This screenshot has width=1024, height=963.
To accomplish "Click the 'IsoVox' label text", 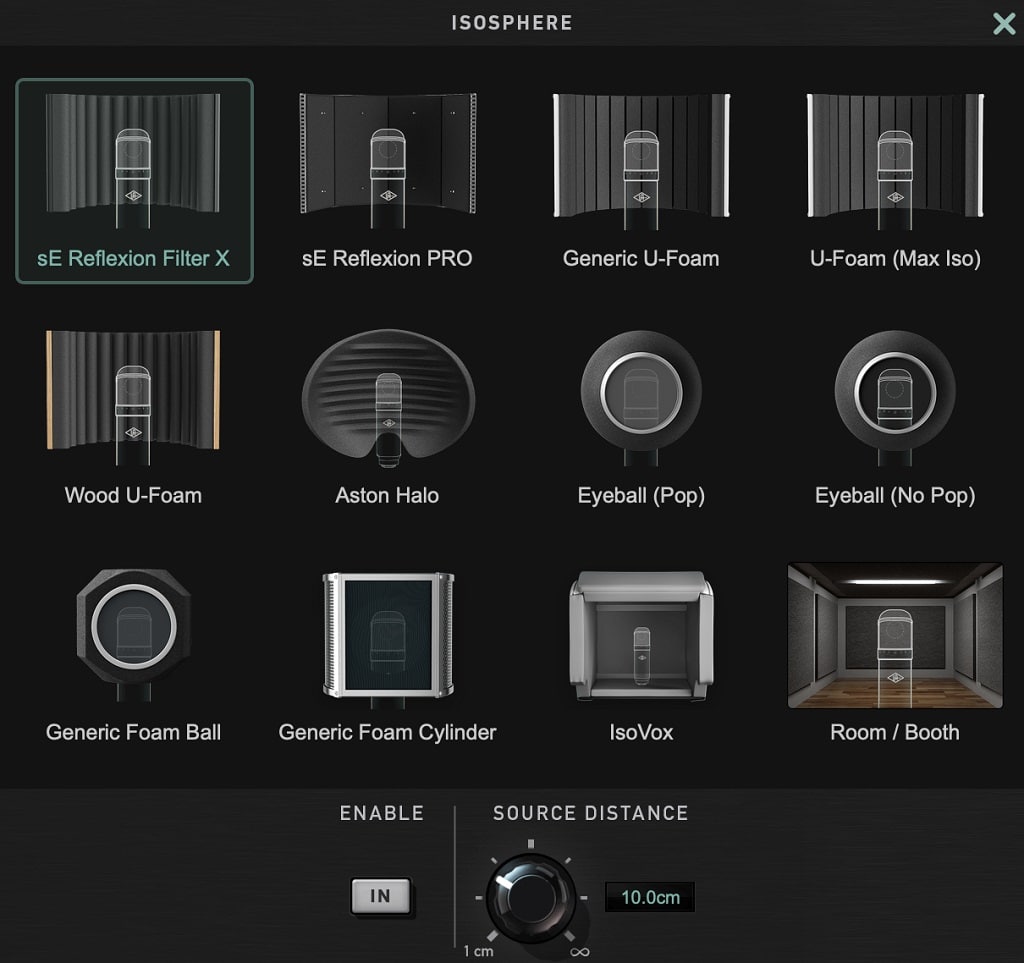I will coord(641,733).
